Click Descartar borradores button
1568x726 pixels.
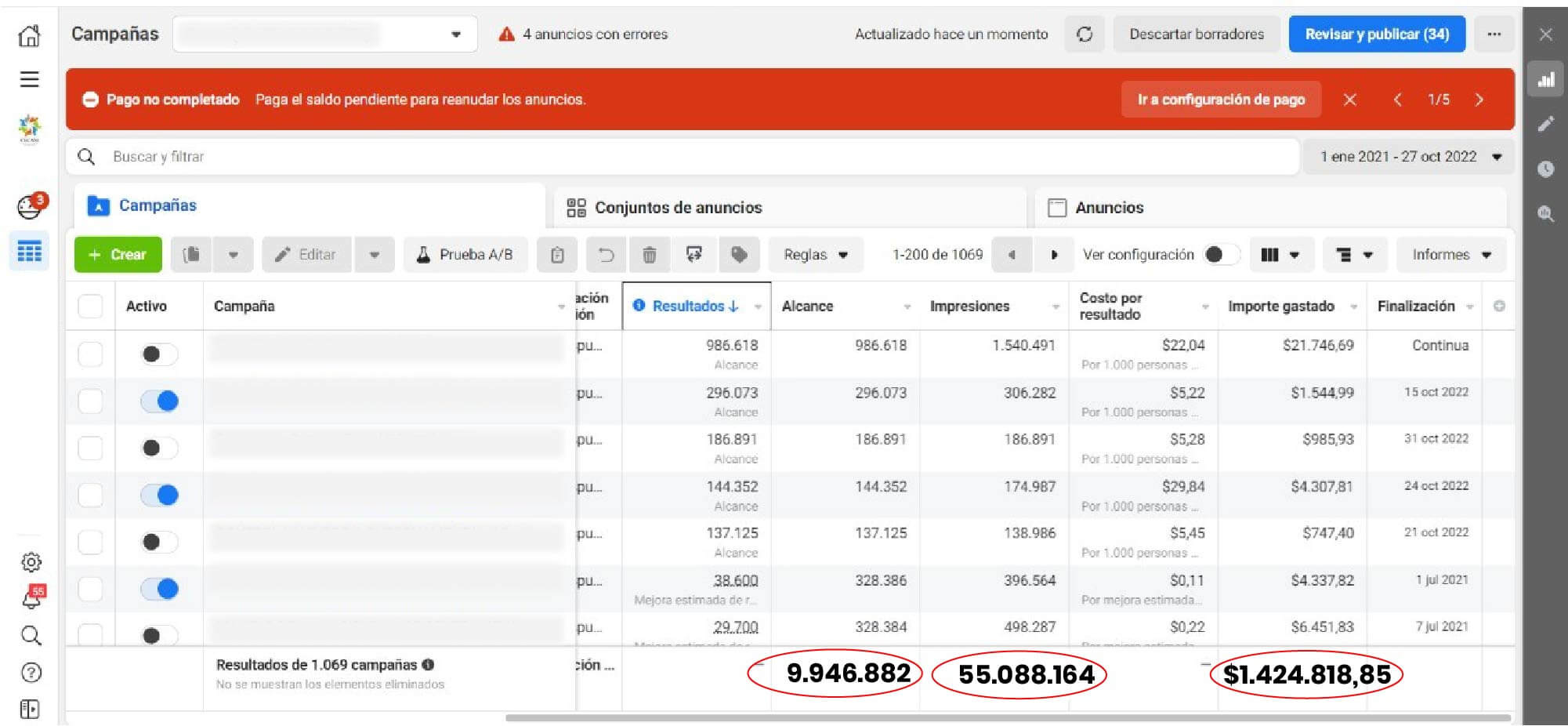point(1197,34)
